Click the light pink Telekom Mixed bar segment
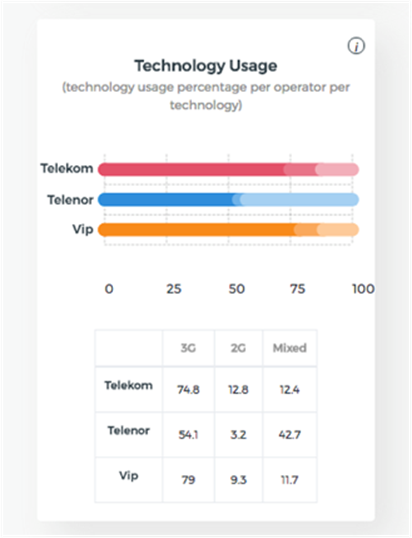This screenshot has height=538, width=412. pos(338,169)
